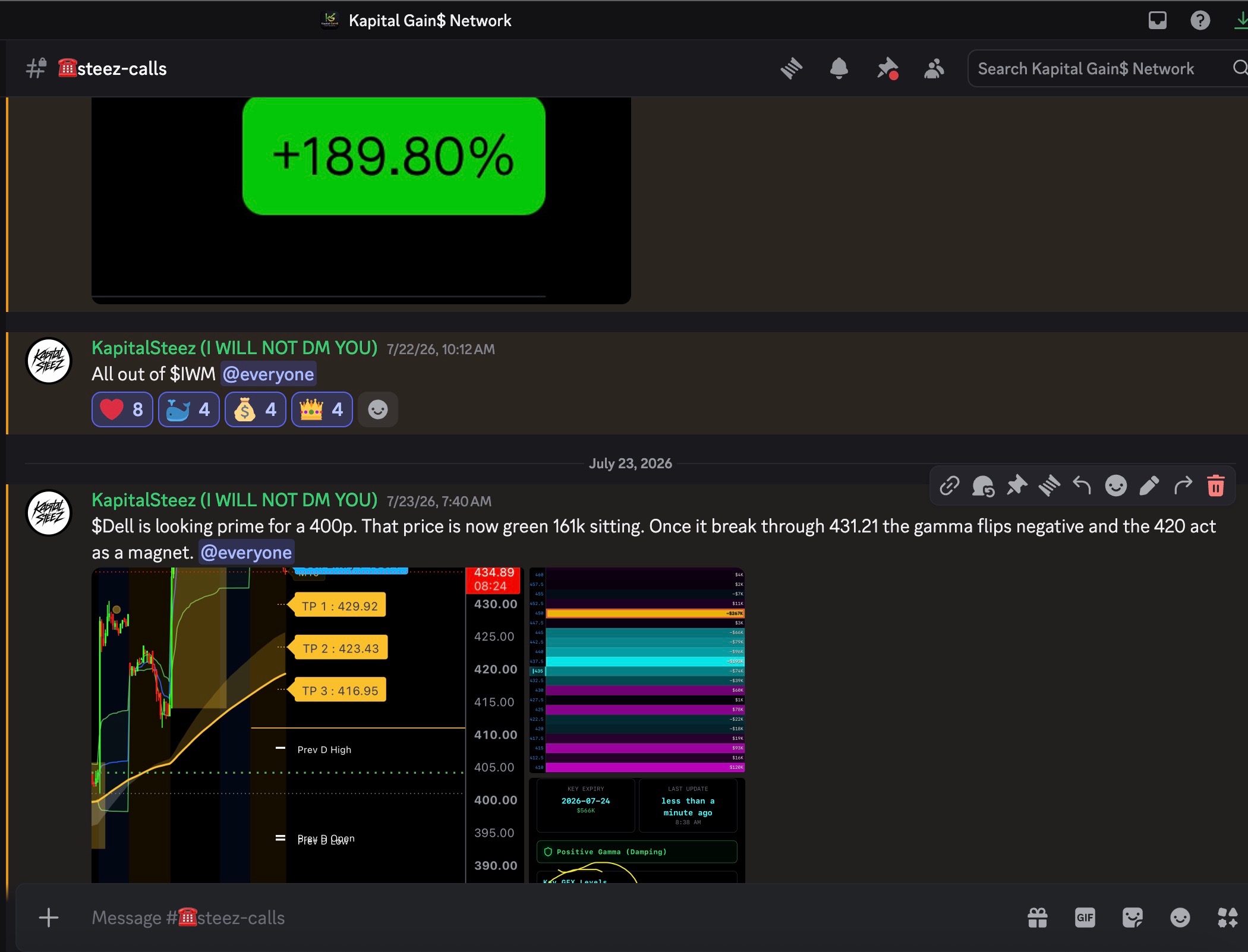
Task: Click KapitalSteez username on 7/22/26 message
Action: click(x=235, y=348)
